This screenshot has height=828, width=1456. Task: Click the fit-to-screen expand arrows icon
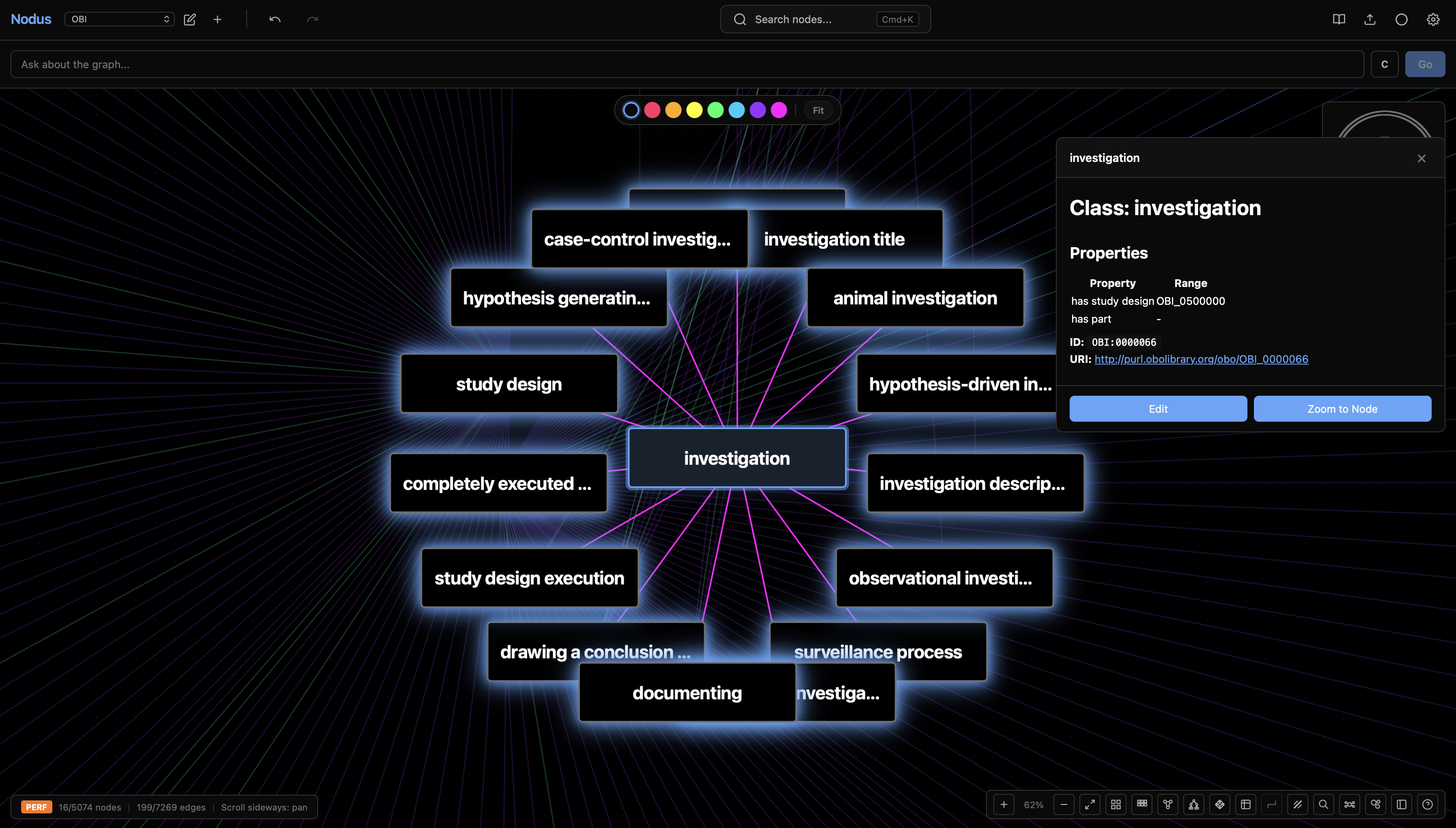[x=1090, y=805]
